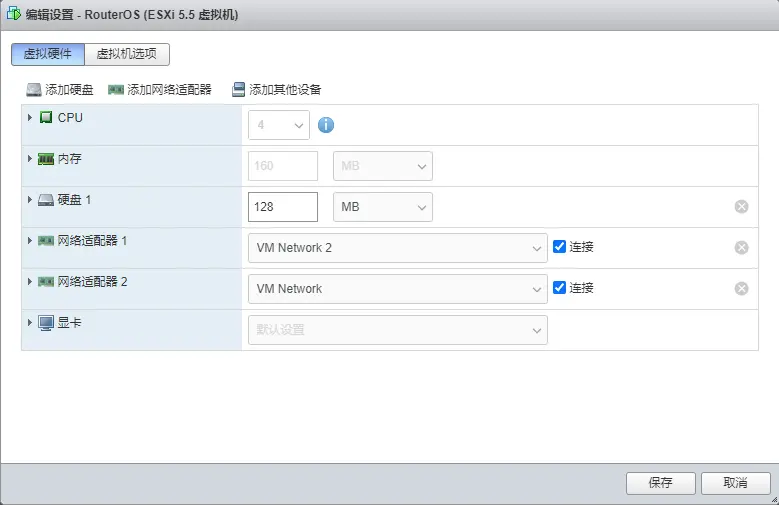Expand the CPU row
The image size is (779, 505).
click(29, 117)
